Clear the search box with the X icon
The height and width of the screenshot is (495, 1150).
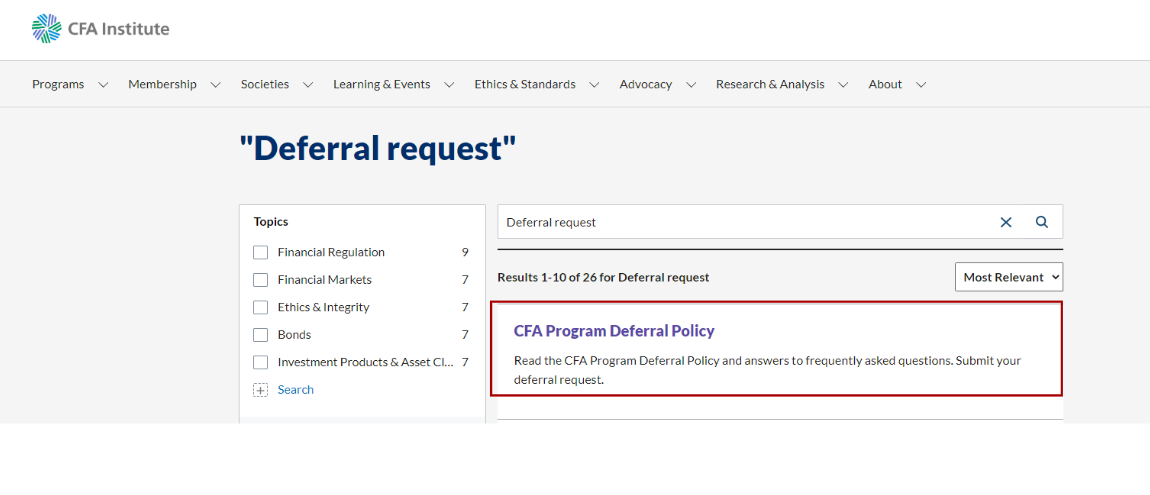coord(1006,222)
